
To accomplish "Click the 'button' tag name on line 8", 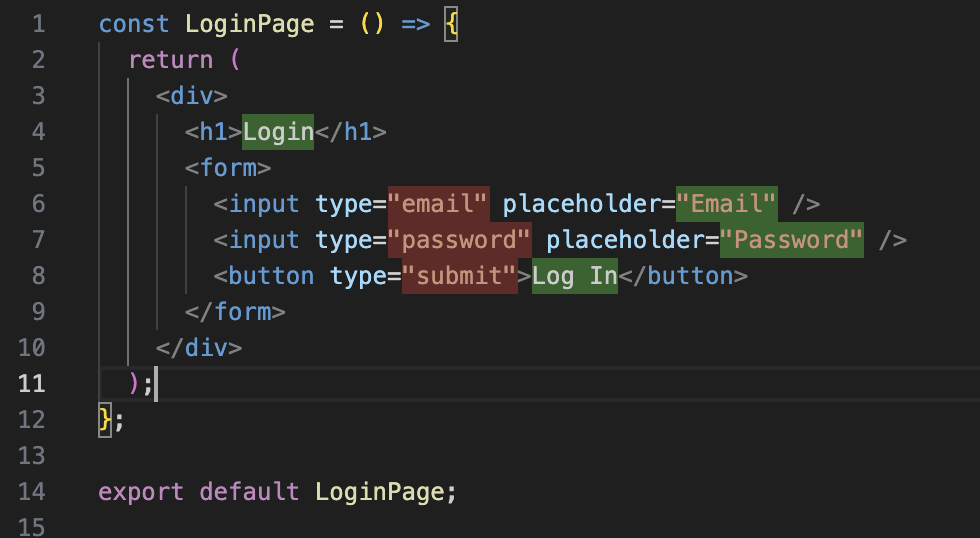I will point(271,276).
